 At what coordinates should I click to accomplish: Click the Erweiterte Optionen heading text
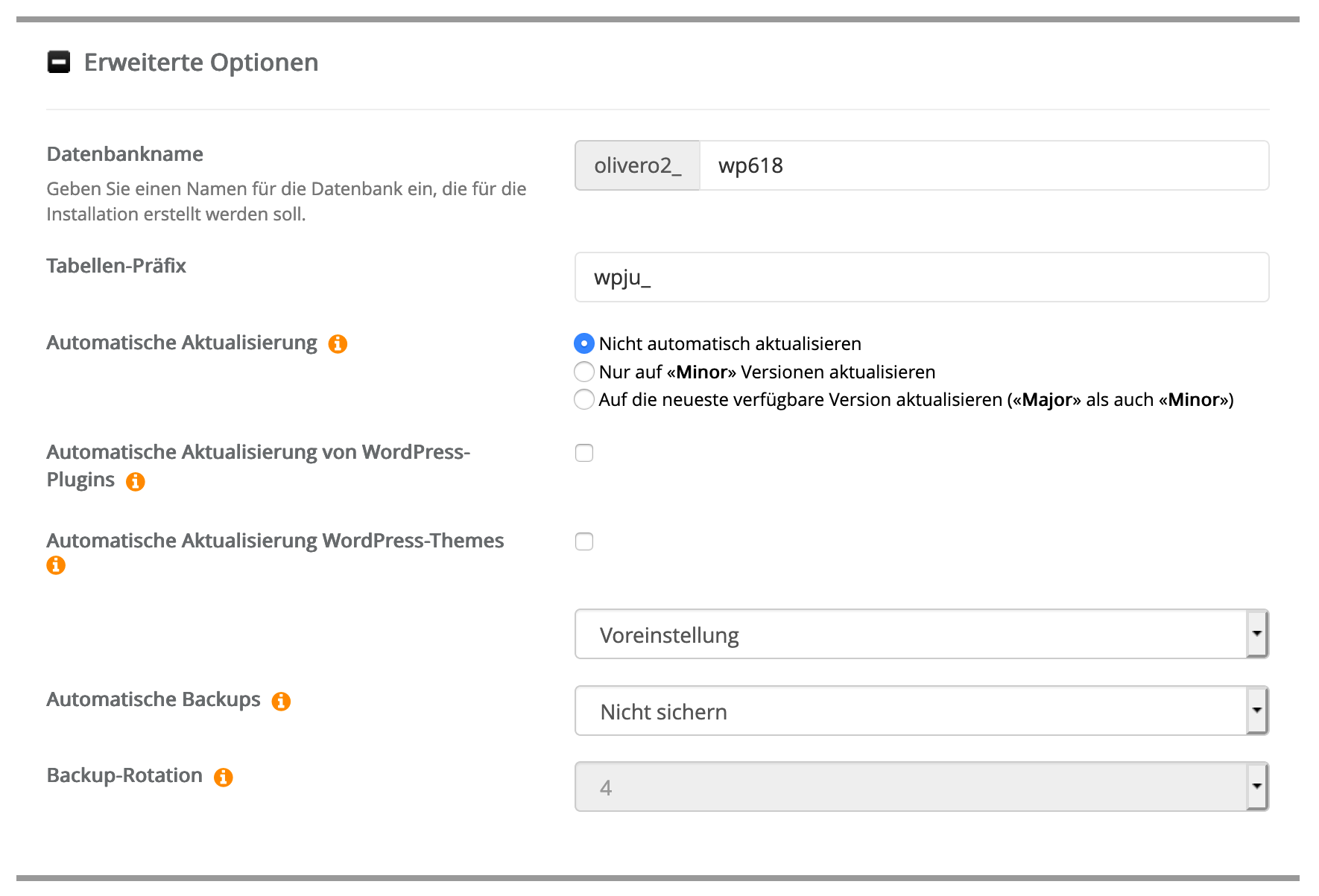point(201,62)
